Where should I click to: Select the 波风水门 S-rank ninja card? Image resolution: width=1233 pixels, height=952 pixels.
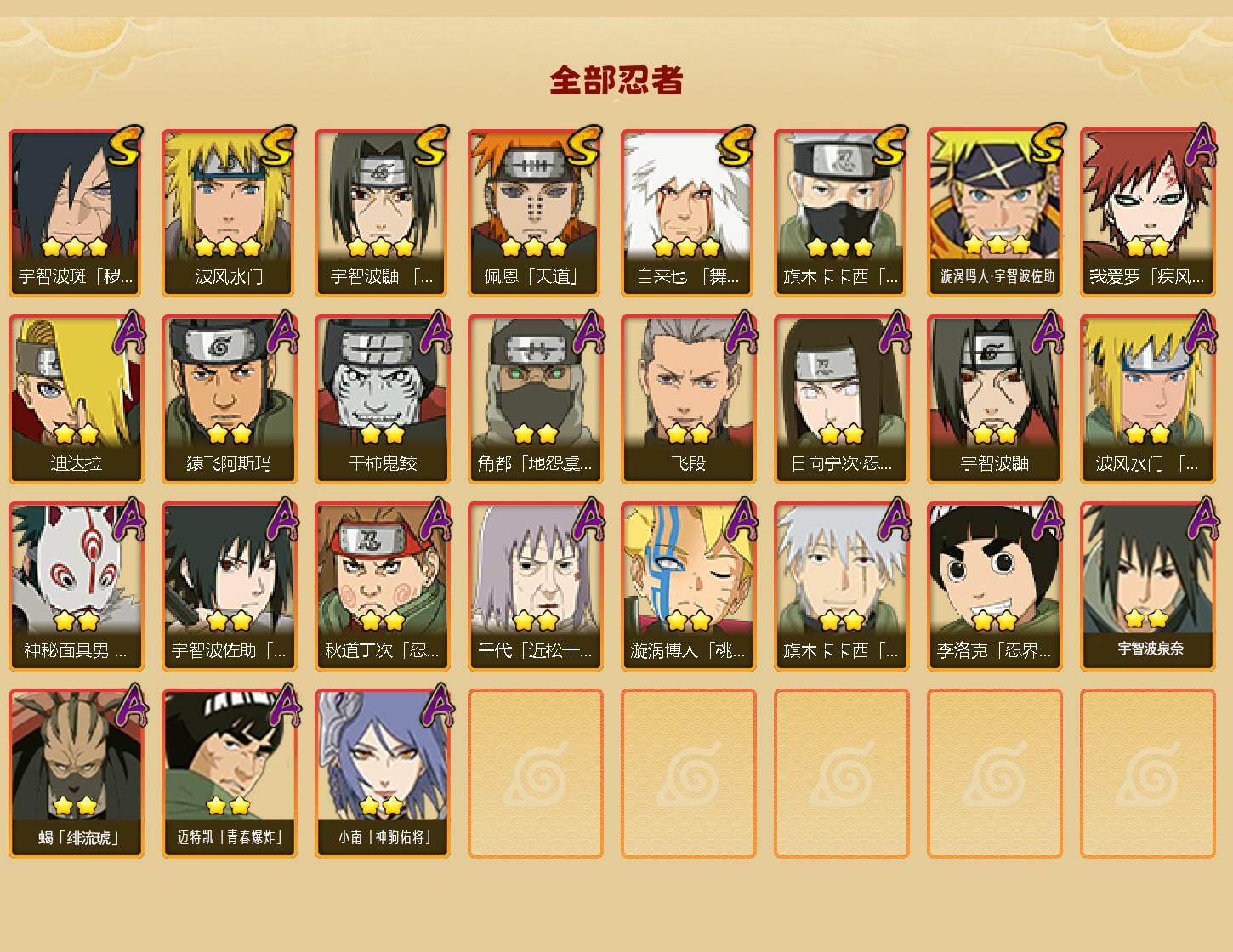pos(230,213)
